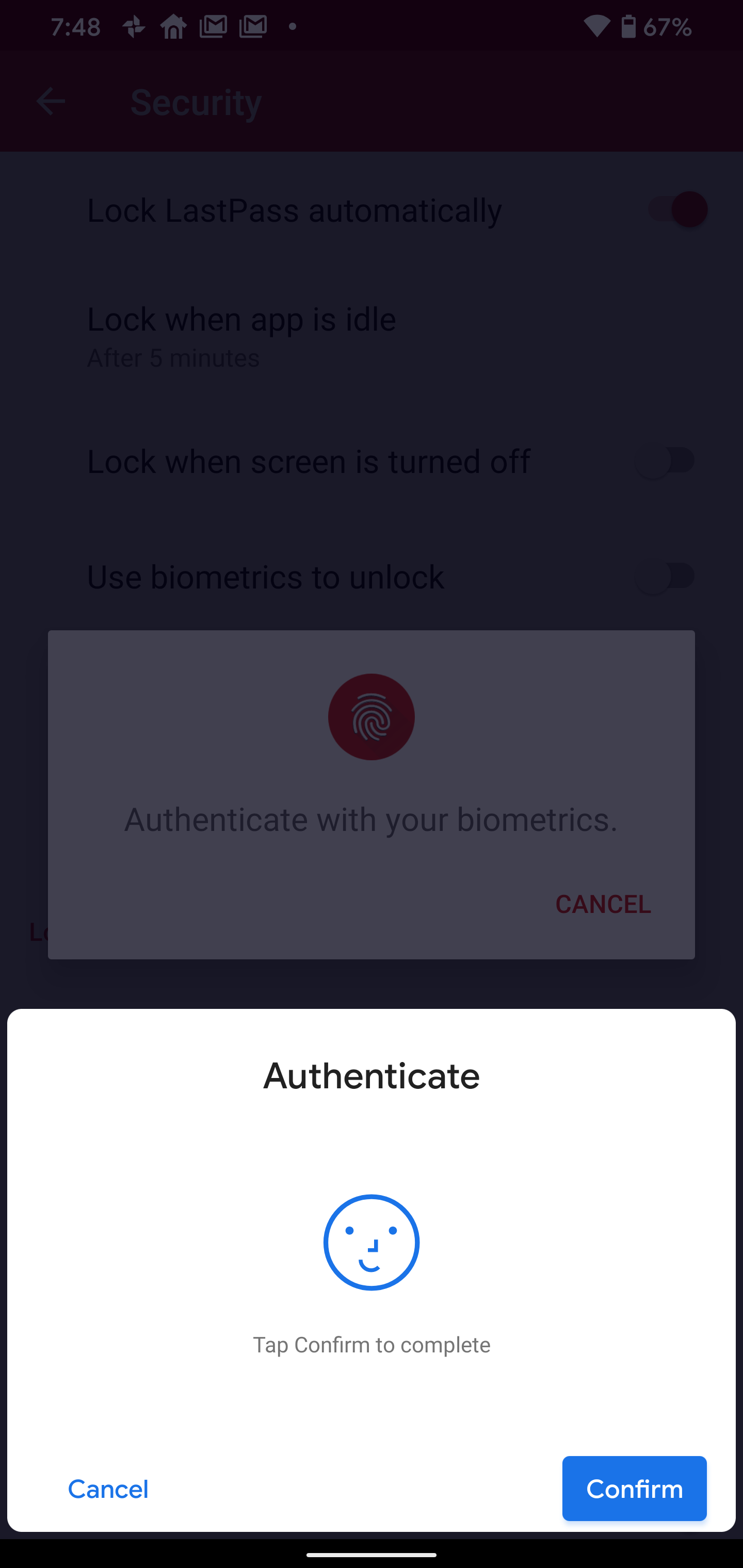Toggle Lock LastPass automatically switch
The image size is (743, 1568).
(x=678, y=209)
